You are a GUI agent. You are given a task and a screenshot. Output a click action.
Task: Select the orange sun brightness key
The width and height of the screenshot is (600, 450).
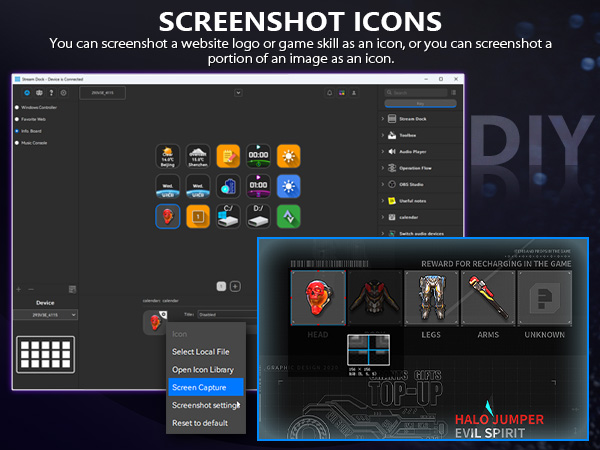pos(289,156)
